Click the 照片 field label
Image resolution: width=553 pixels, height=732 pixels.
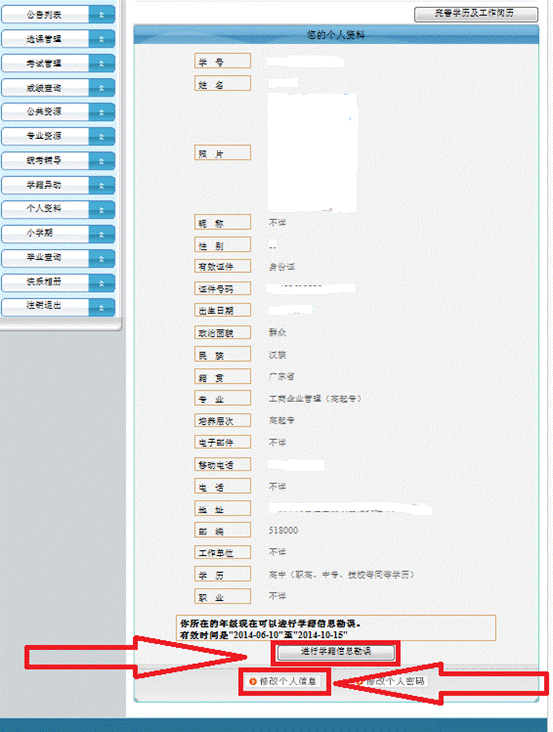(223, 153)
